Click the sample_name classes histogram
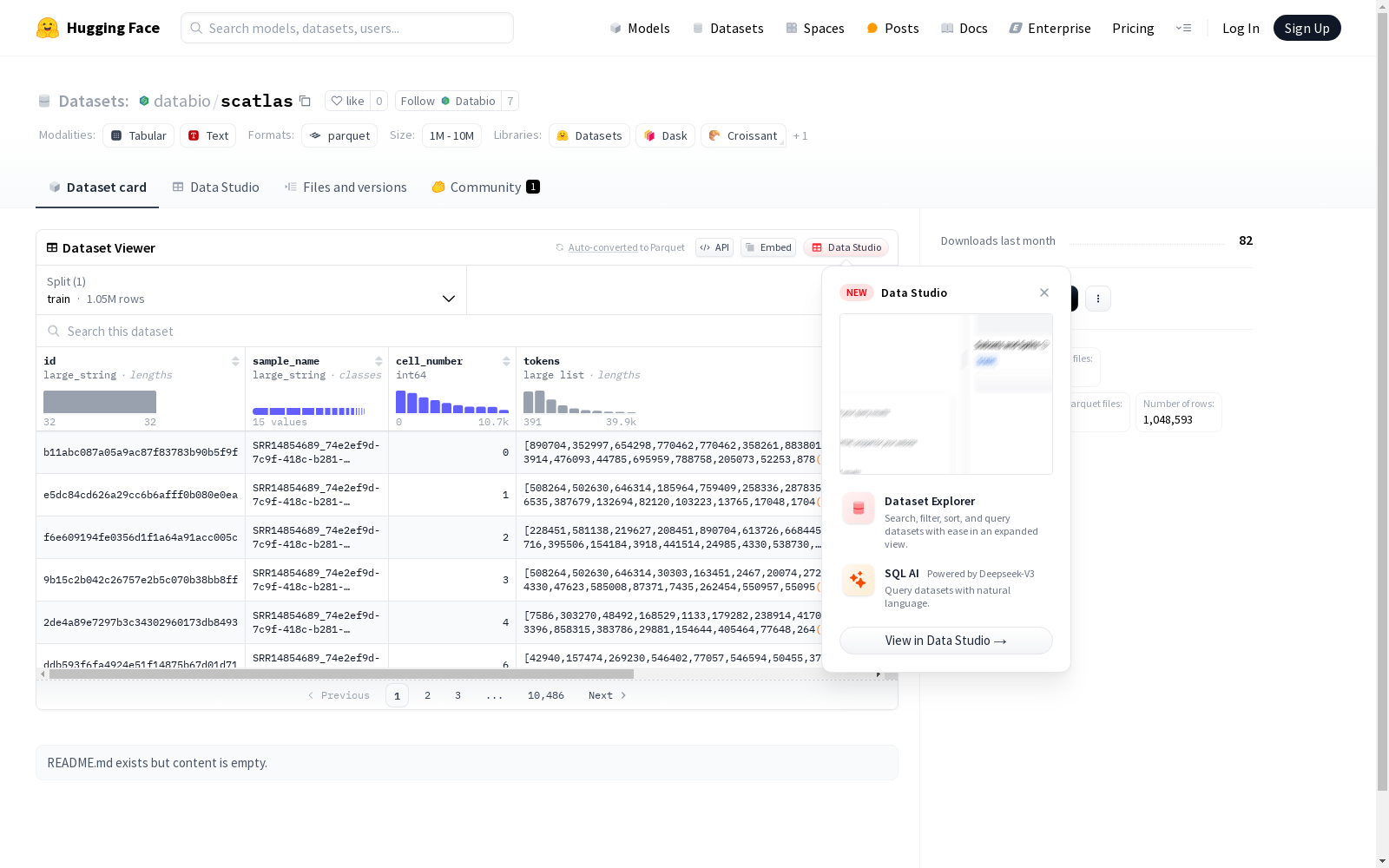 pyautogui.click(x=309, y=411)
